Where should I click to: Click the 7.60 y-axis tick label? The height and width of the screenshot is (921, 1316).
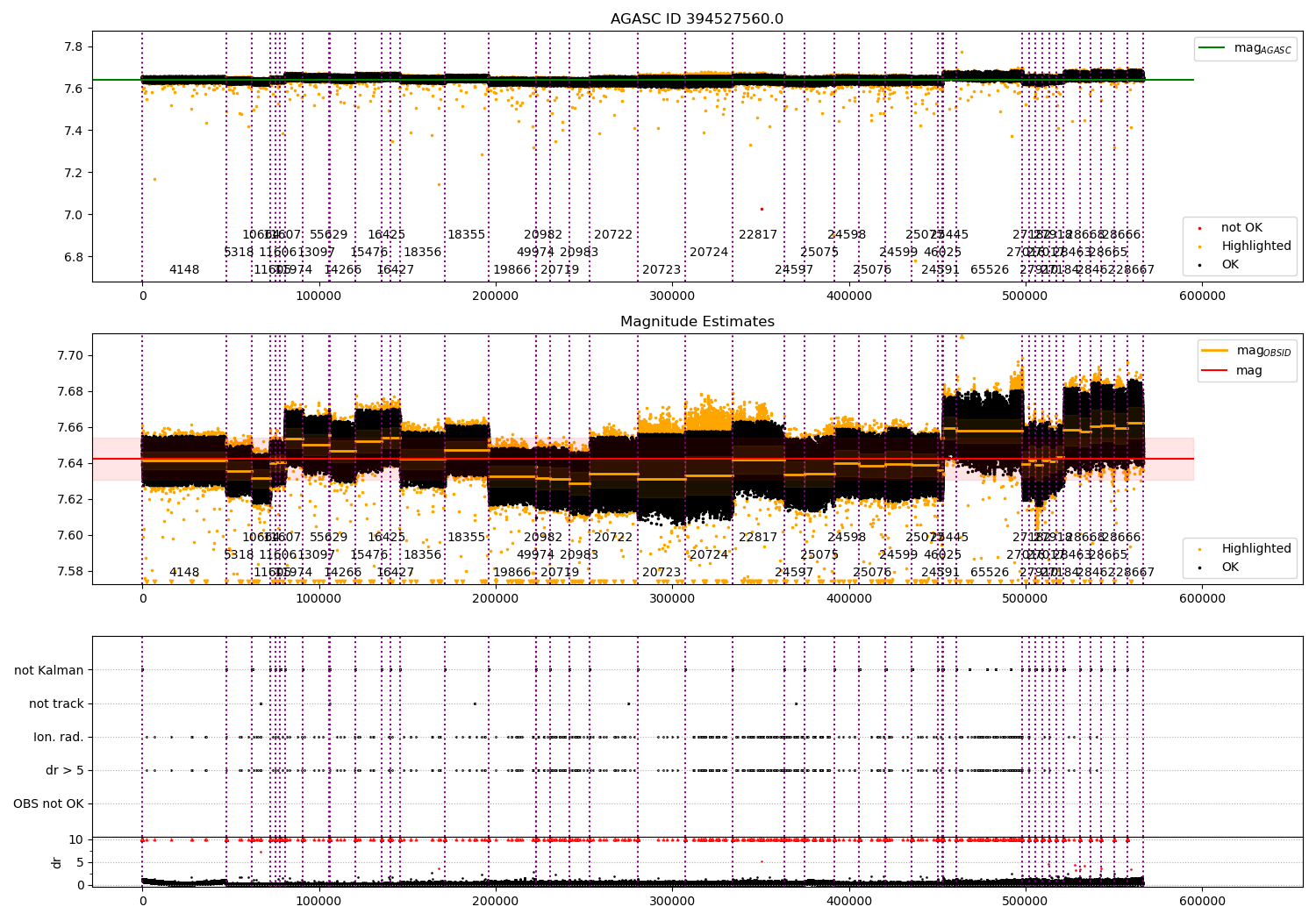(70, 535)
